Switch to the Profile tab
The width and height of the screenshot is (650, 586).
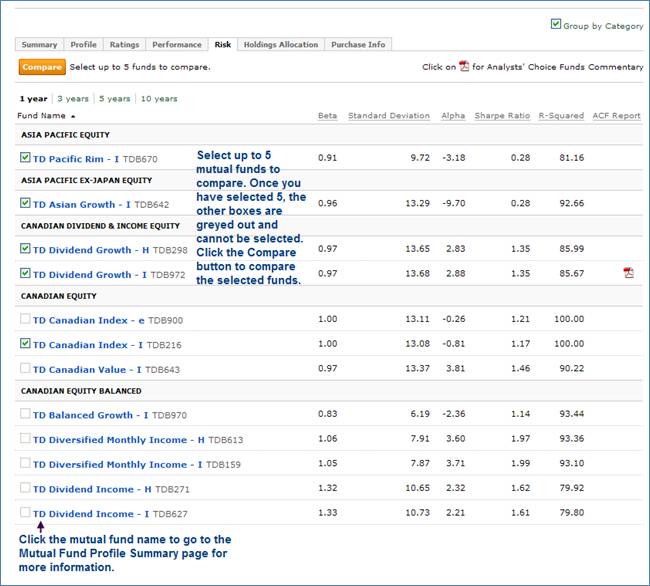pyautogui.click(x=83, y=44)
